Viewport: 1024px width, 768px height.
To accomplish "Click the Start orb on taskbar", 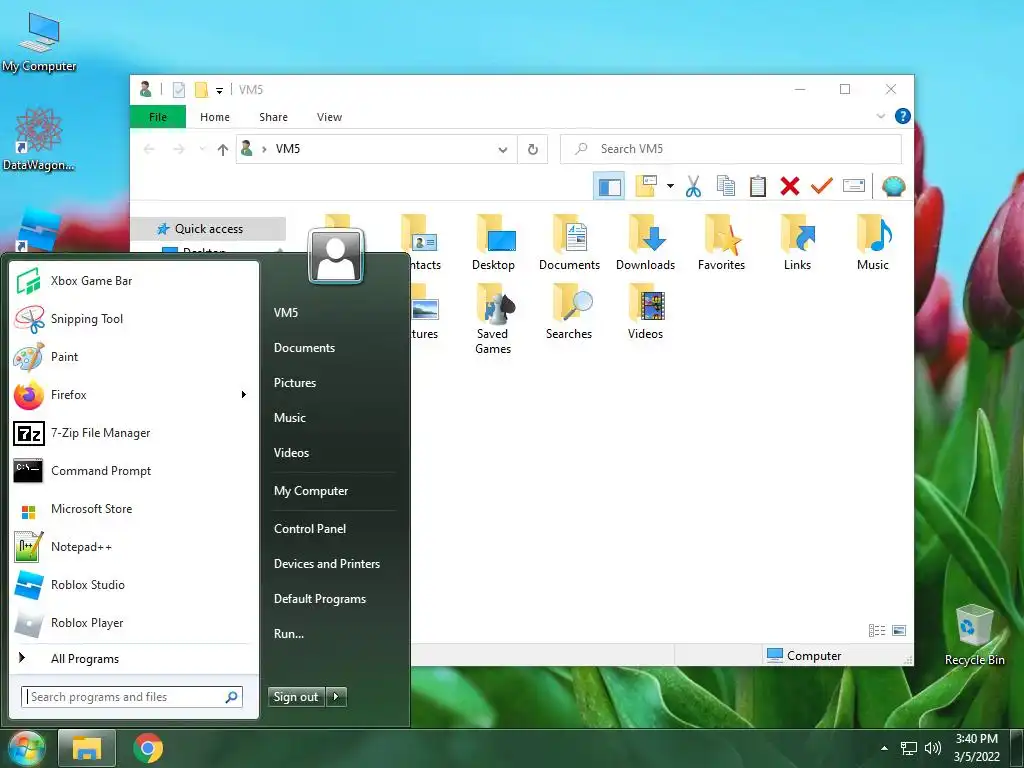I will click(x=26, y=748).
